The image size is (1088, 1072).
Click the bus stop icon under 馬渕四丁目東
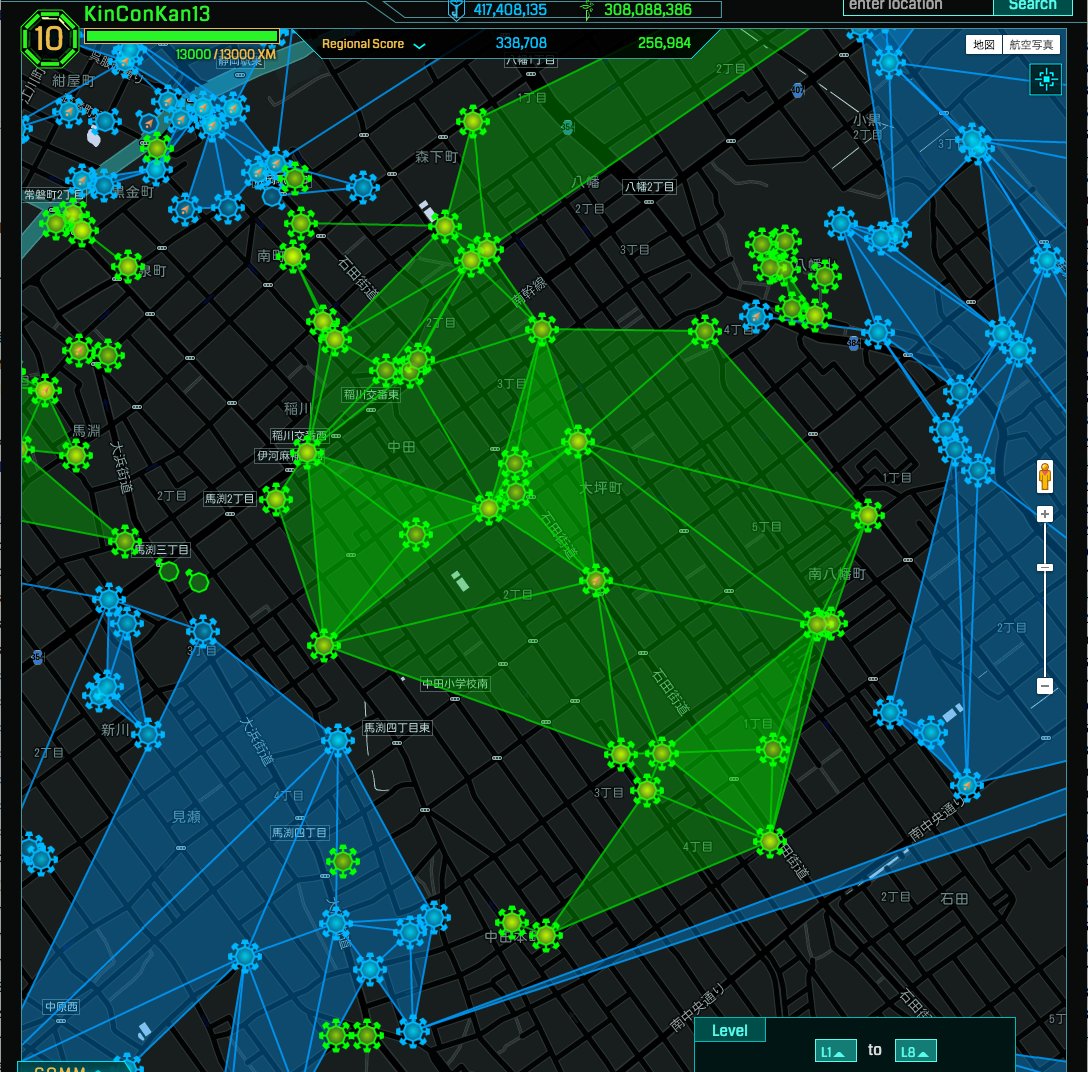(397, 743)
